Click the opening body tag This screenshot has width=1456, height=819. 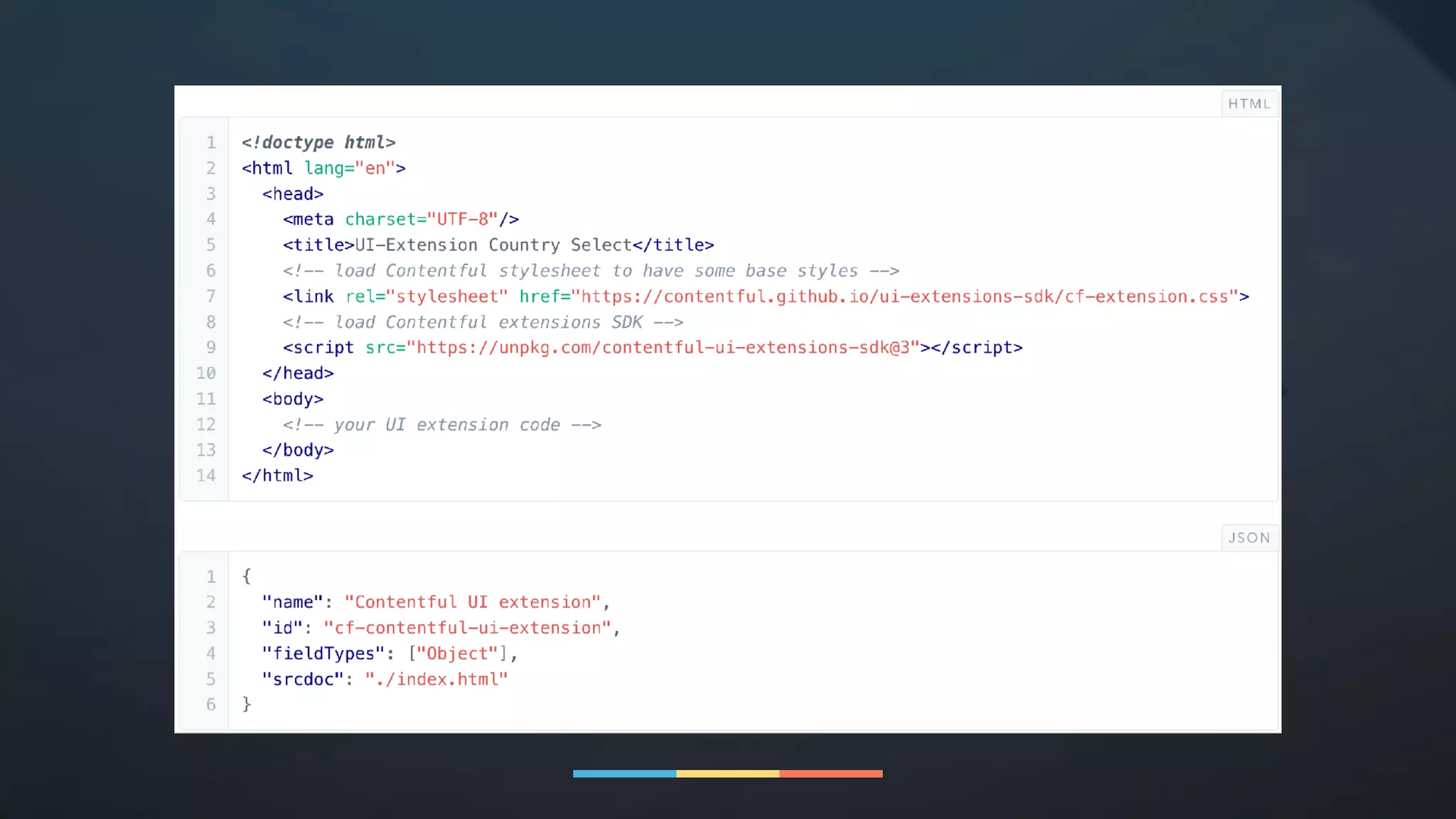[x=292, y=399]
